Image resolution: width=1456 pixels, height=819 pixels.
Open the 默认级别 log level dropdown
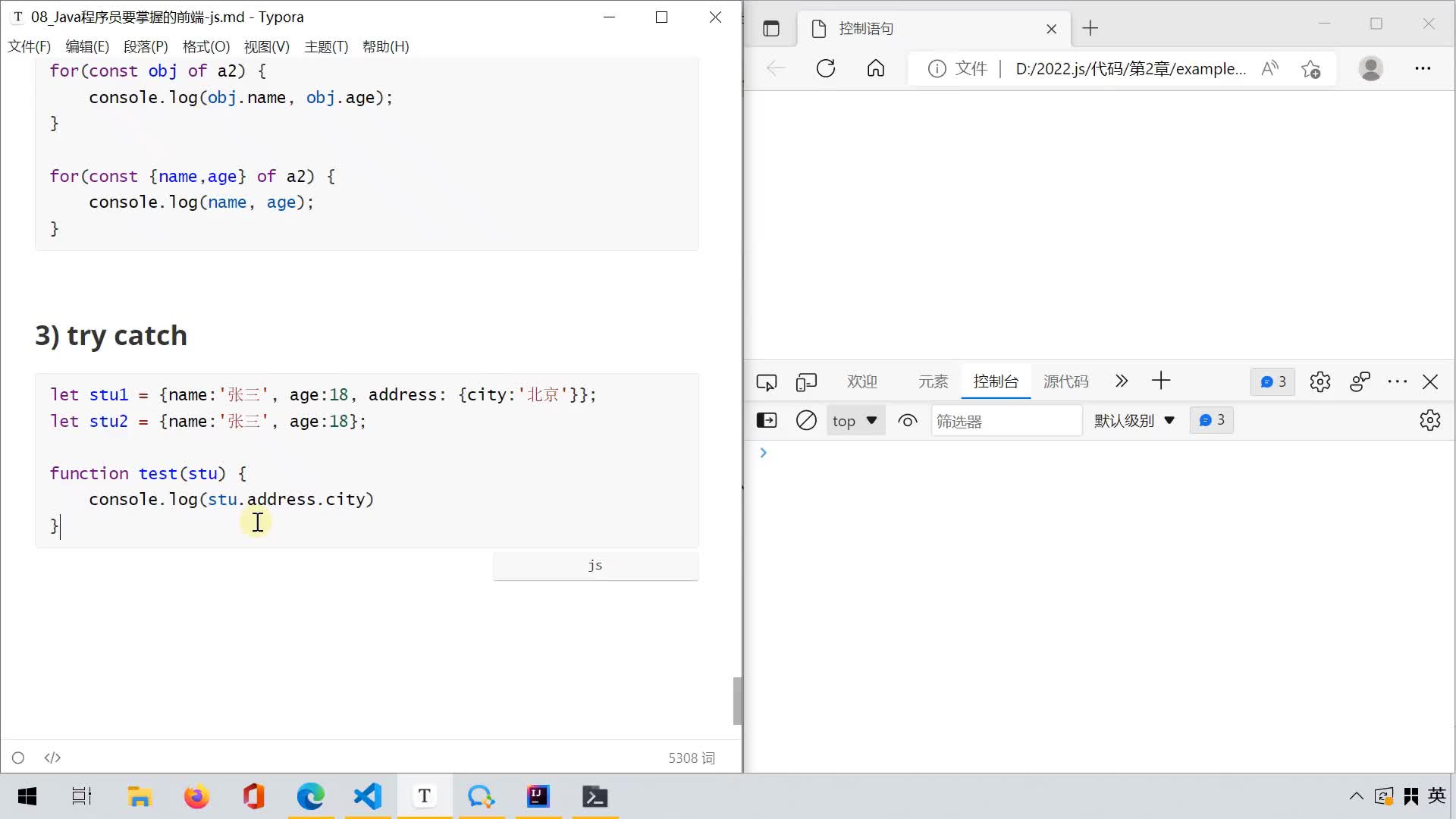1134,421
